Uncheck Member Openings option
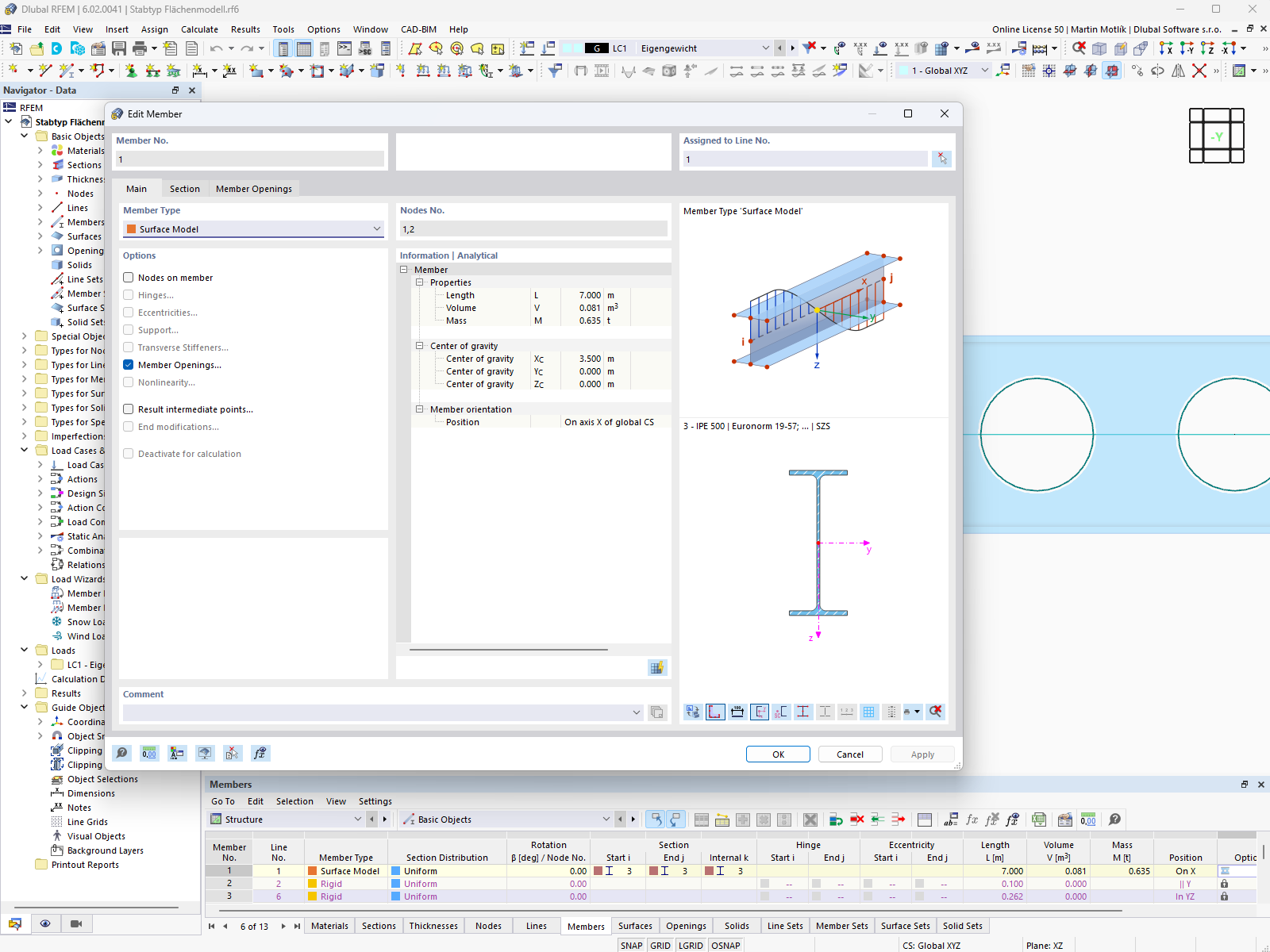 click(128, 365)
